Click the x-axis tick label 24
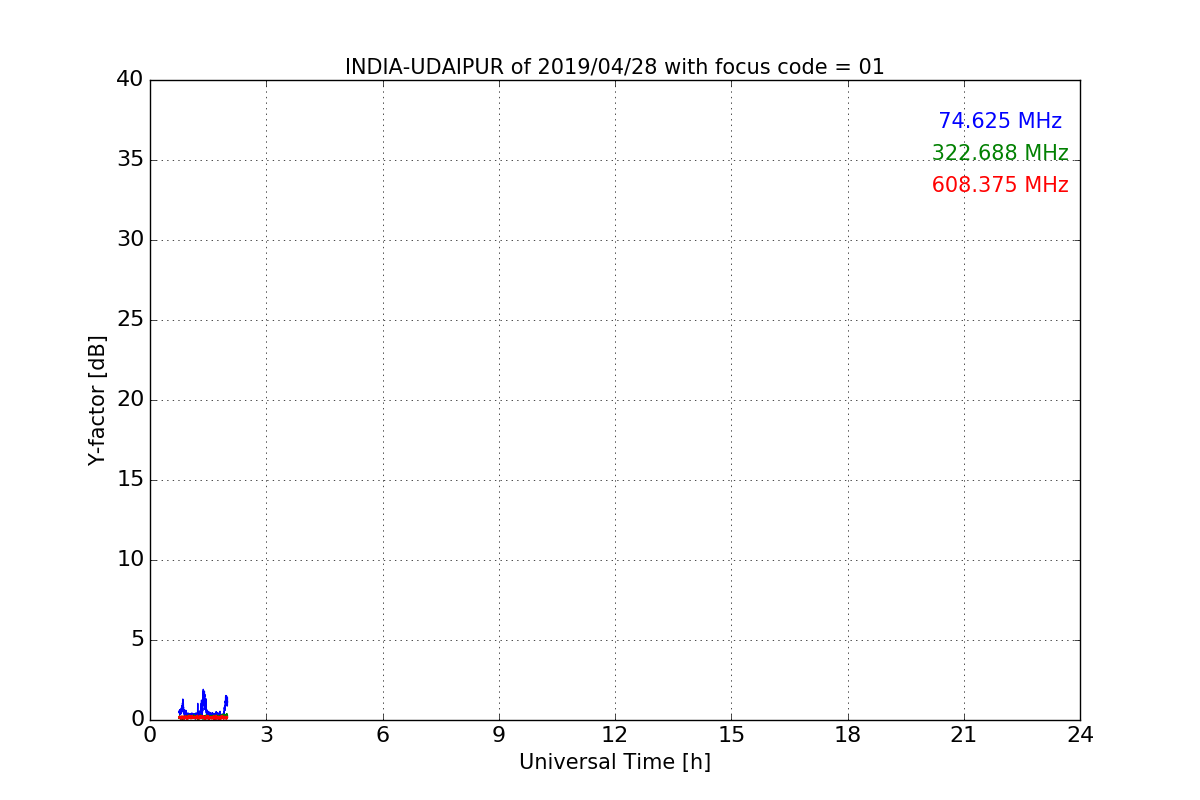Viewport: 1200px width, 800px height. pyautogui.click(x=1080, y=735)
